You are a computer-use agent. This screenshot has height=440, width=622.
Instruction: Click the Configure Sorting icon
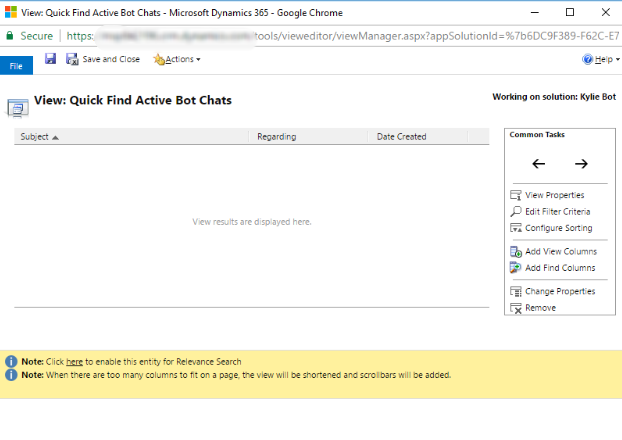516,228
